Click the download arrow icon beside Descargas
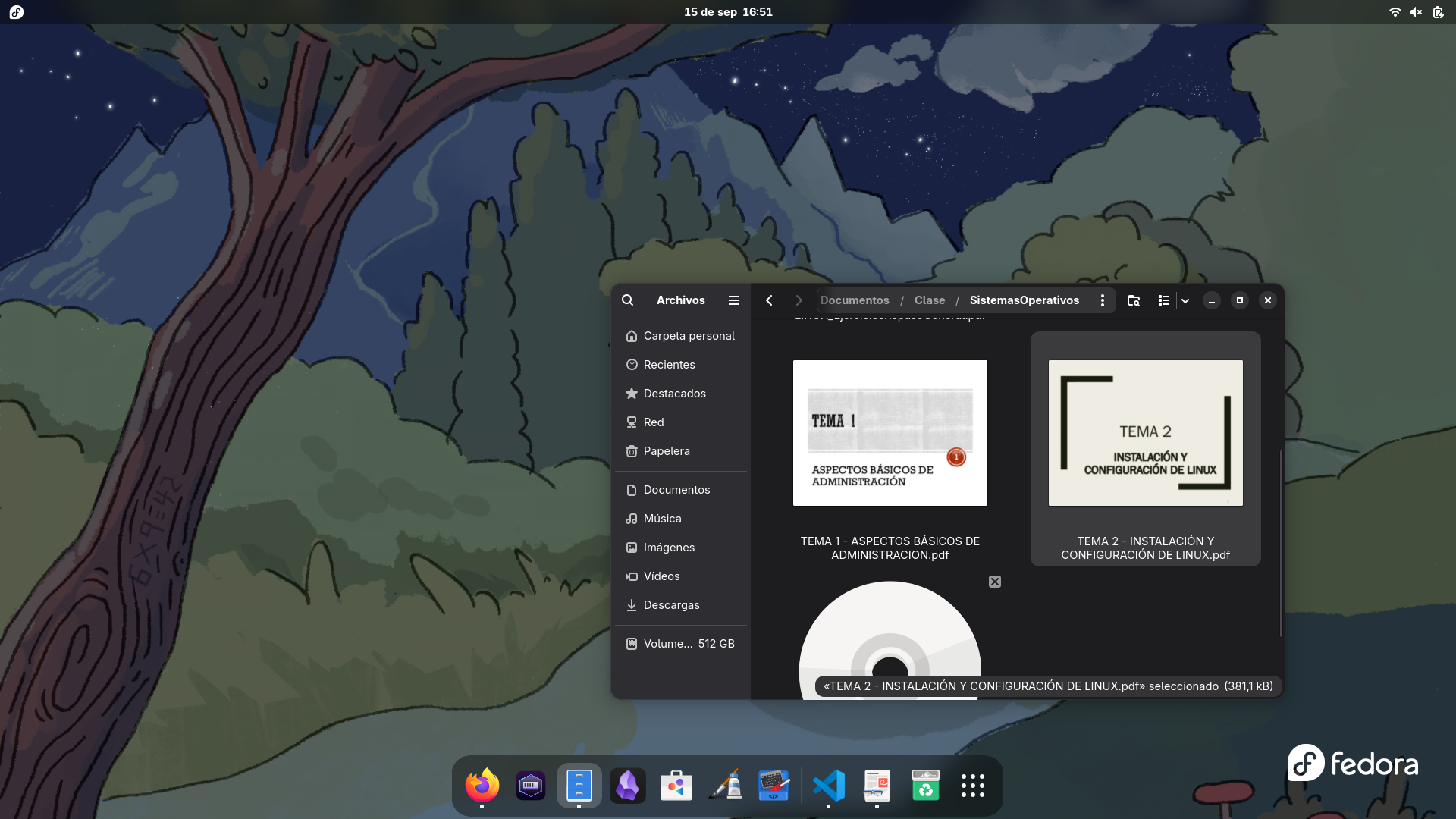The width and height of the screenshot is (1456, 819). tap(632, 605)
